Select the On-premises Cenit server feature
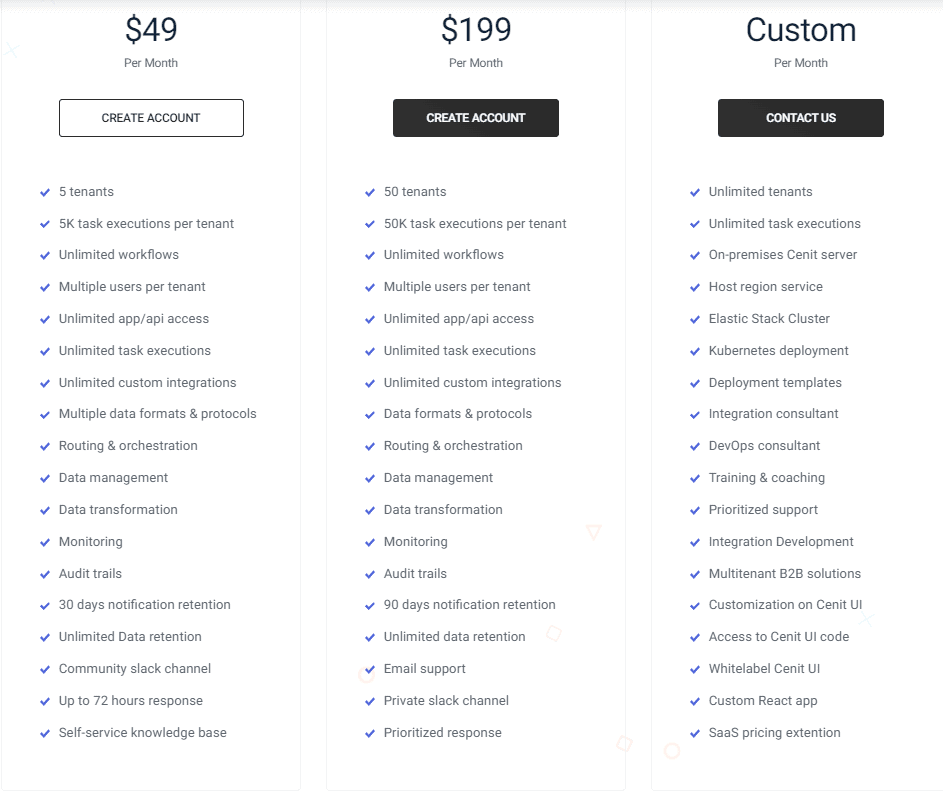This screenshot has width=943, height=797. pos(785,255)
